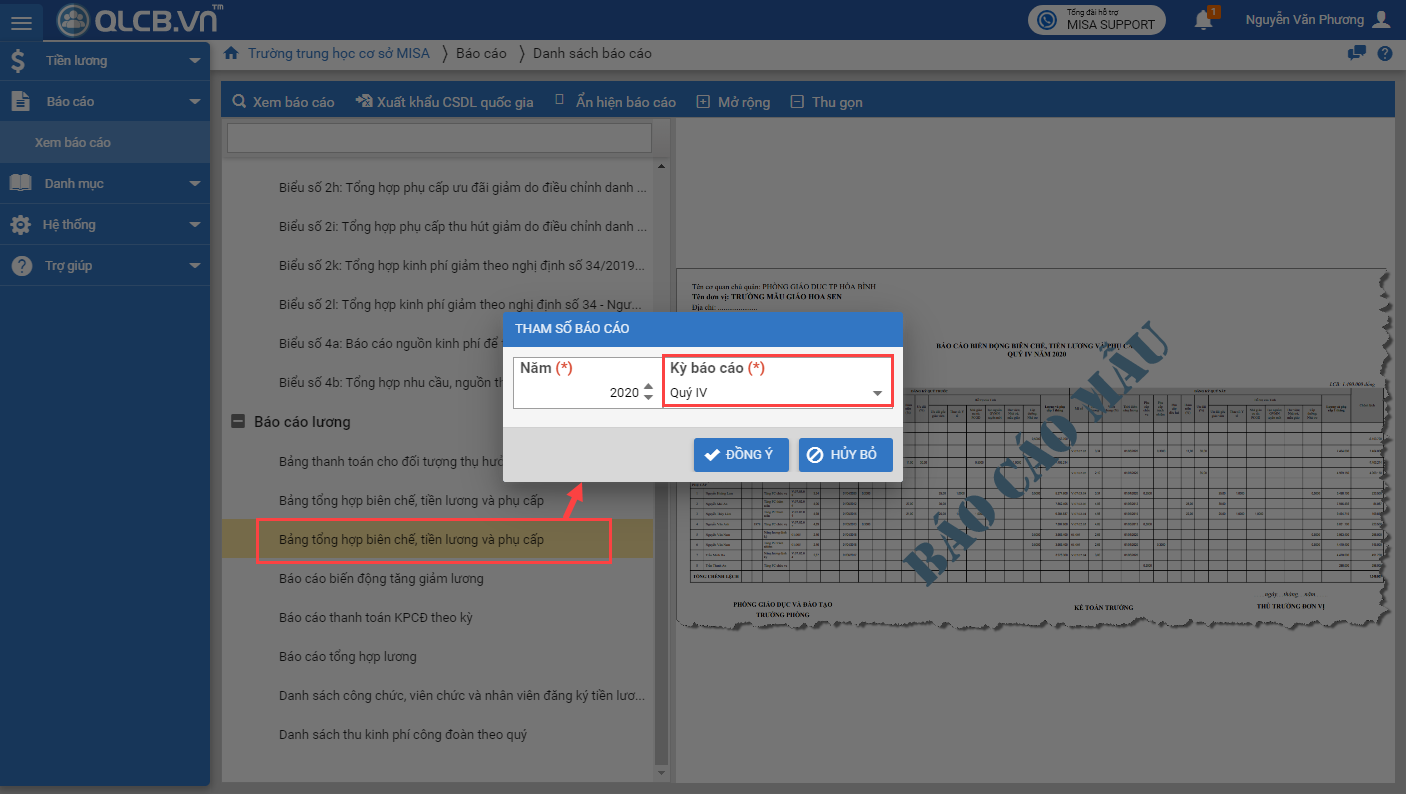
Task: Open the help question mark icon
Action: pyautogui.click(x=1385, y=54)
